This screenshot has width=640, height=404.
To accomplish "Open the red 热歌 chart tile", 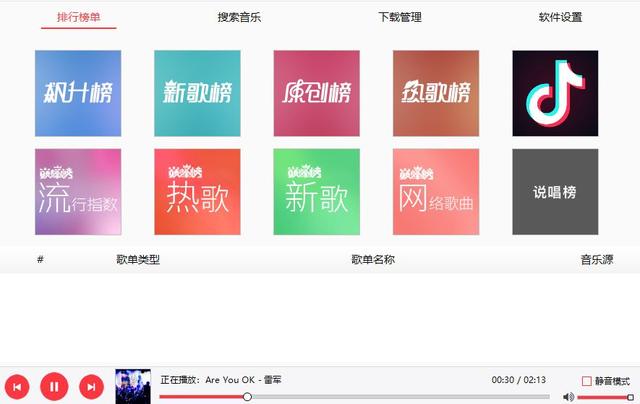I will tap(197, 192).
